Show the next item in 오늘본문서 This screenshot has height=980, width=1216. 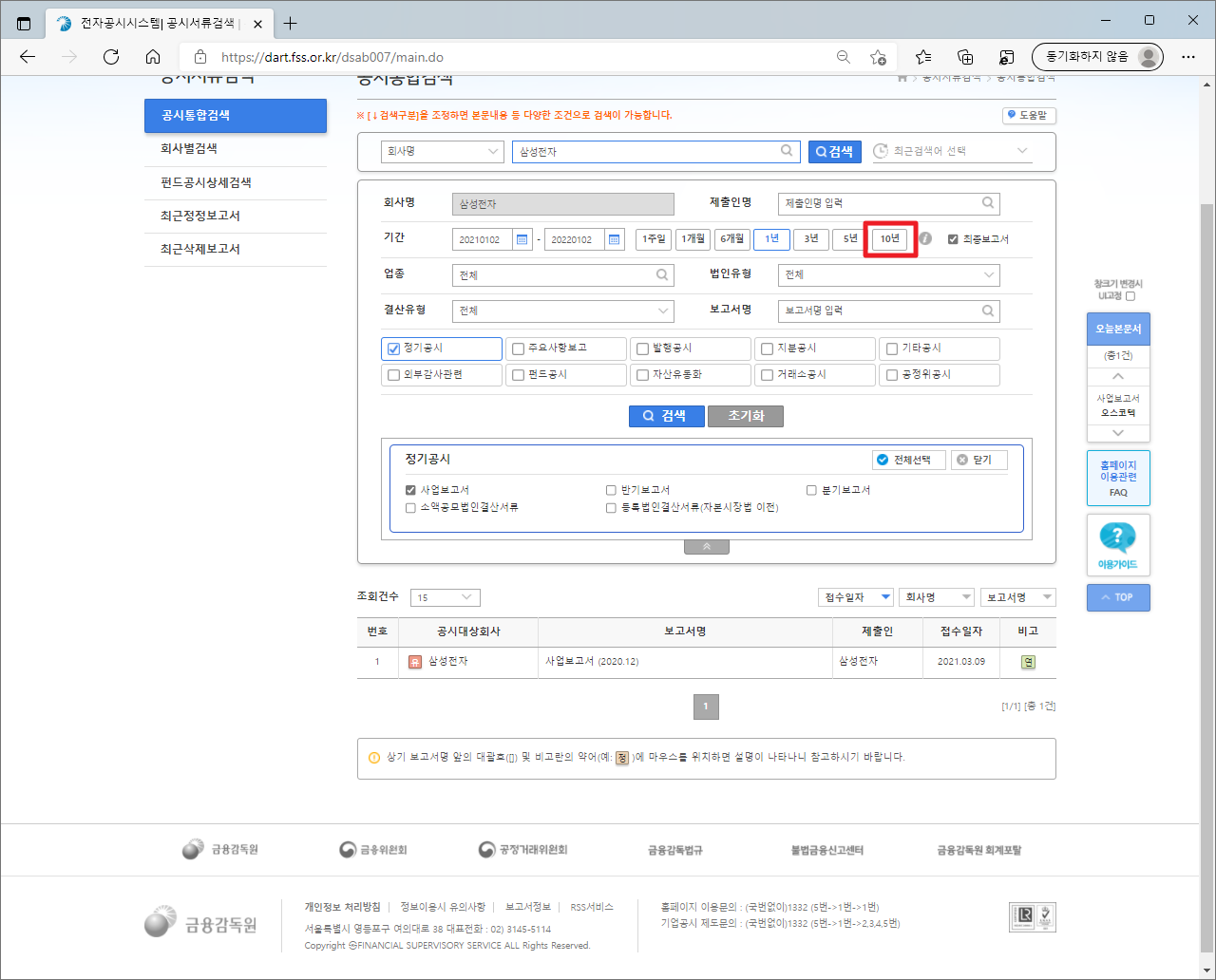(1118, 433)
